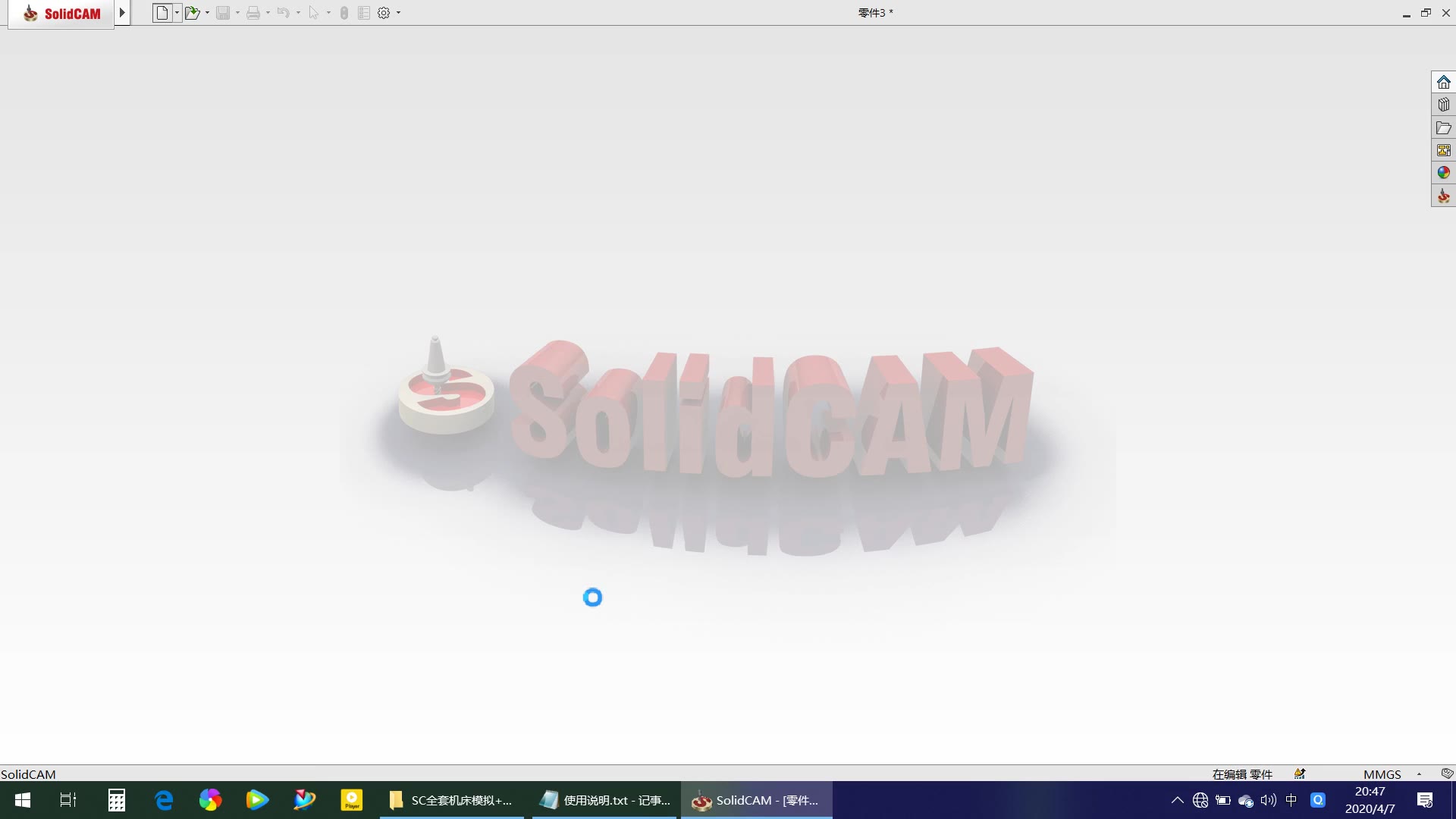This screenshot has width=1456, height=819.
Task: Minimize the SolidCAM window
Action: pyautogui.click(x=1406, y=13)
